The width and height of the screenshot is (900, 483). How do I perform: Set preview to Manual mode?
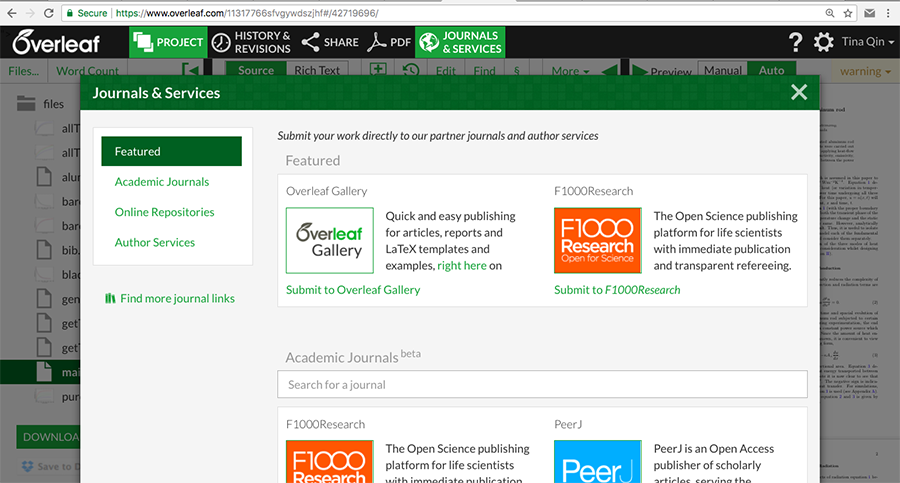pos(723,70)
